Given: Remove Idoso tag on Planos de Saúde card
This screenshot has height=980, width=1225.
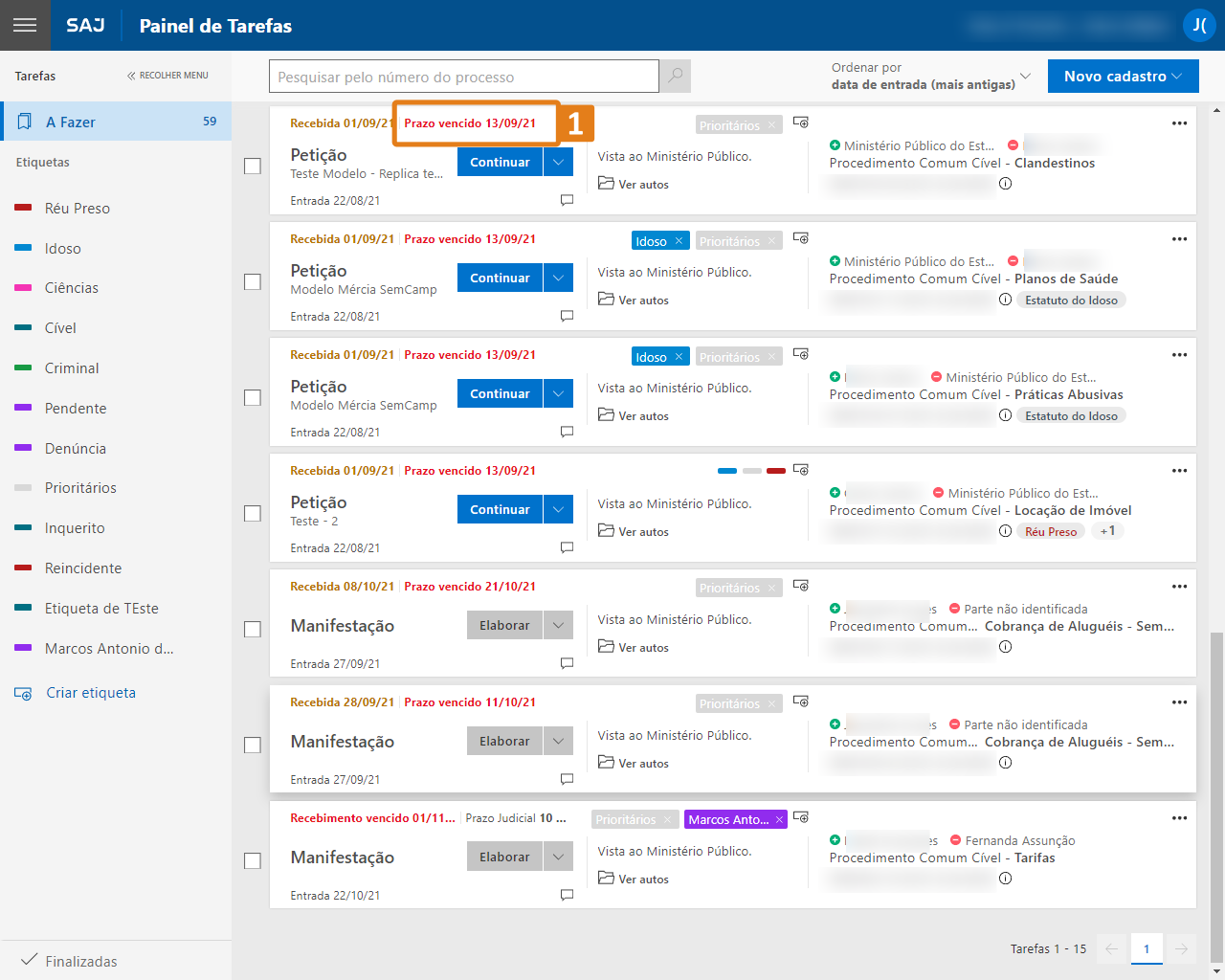Looking at the screenshot, I should pyautogui.click(x=679, y=241).
